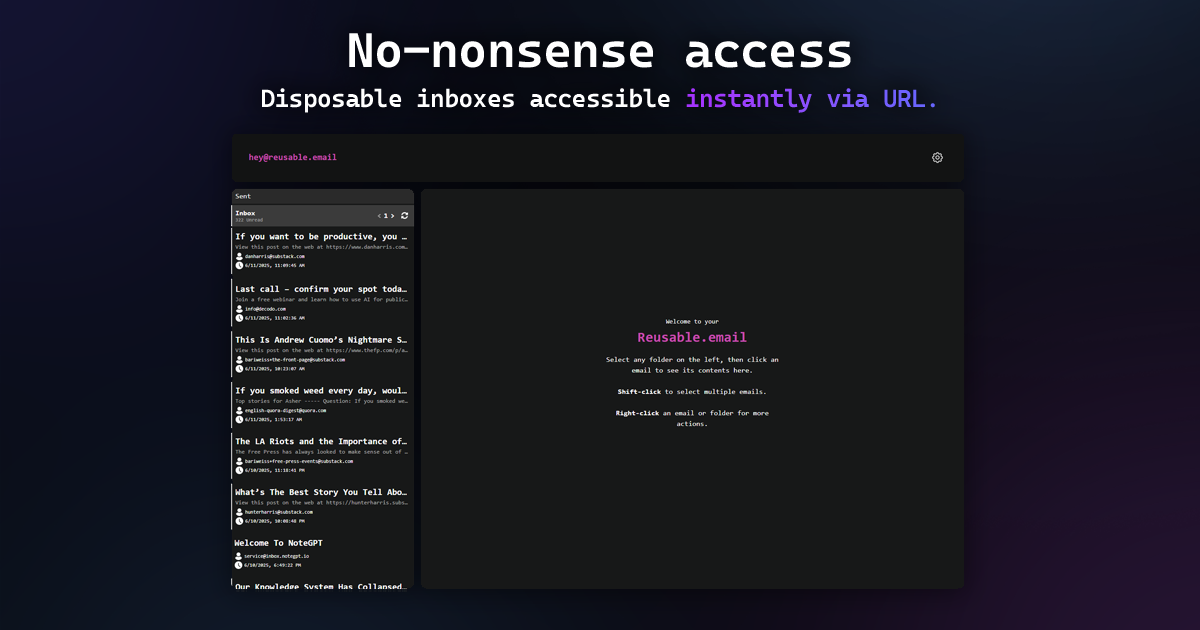The width and height of the screenshot is (1200, 630).
Task: Refresh the inbox with the reload icon
Action: (404, 215)
